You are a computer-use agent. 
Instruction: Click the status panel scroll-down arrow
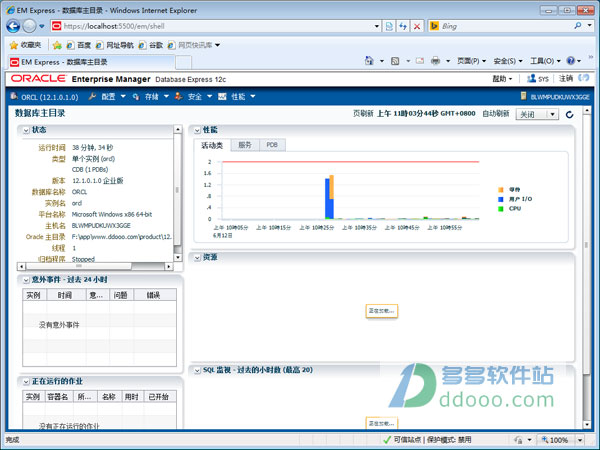tap(178, 258)
